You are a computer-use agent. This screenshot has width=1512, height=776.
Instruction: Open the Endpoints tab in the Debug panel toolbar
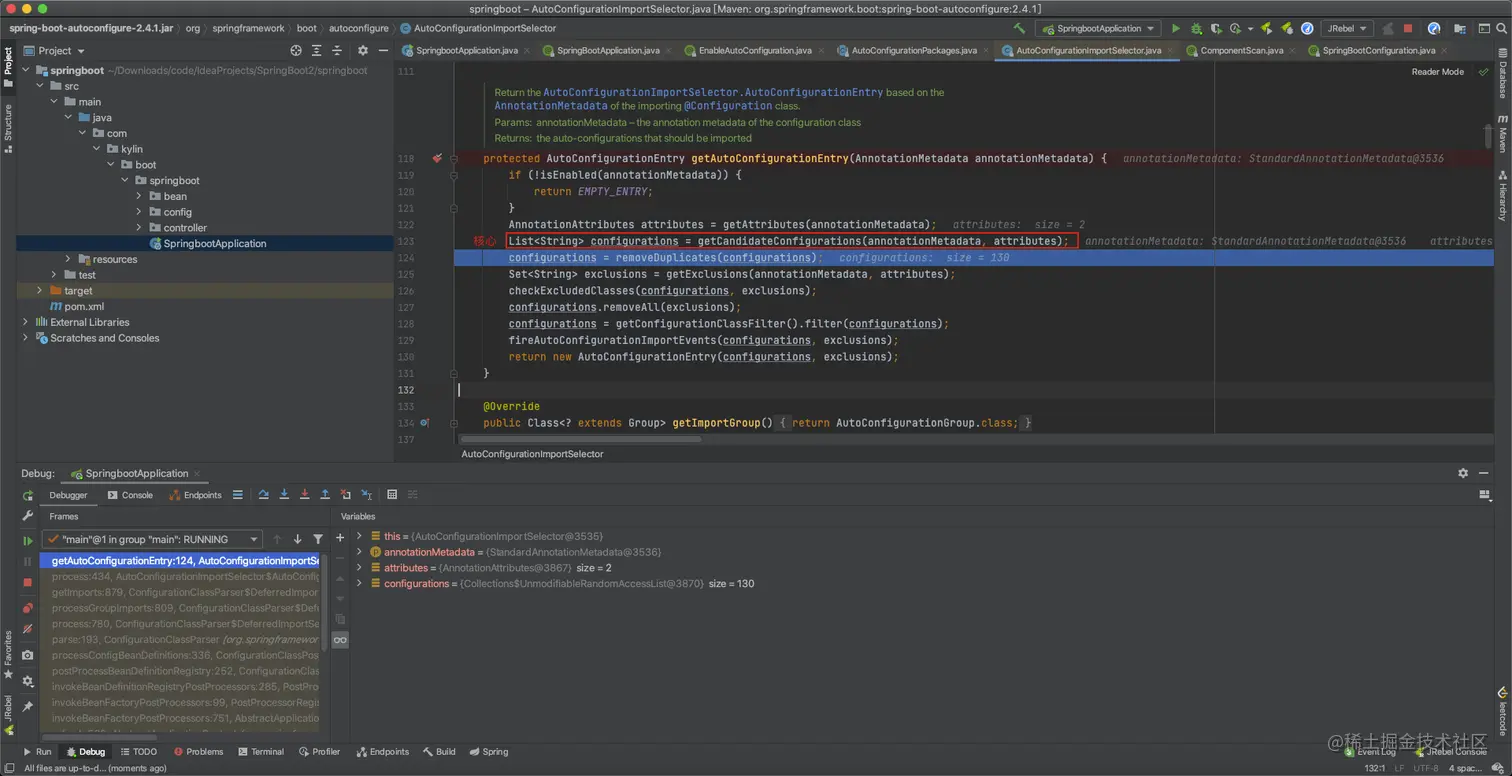[195, 495]
